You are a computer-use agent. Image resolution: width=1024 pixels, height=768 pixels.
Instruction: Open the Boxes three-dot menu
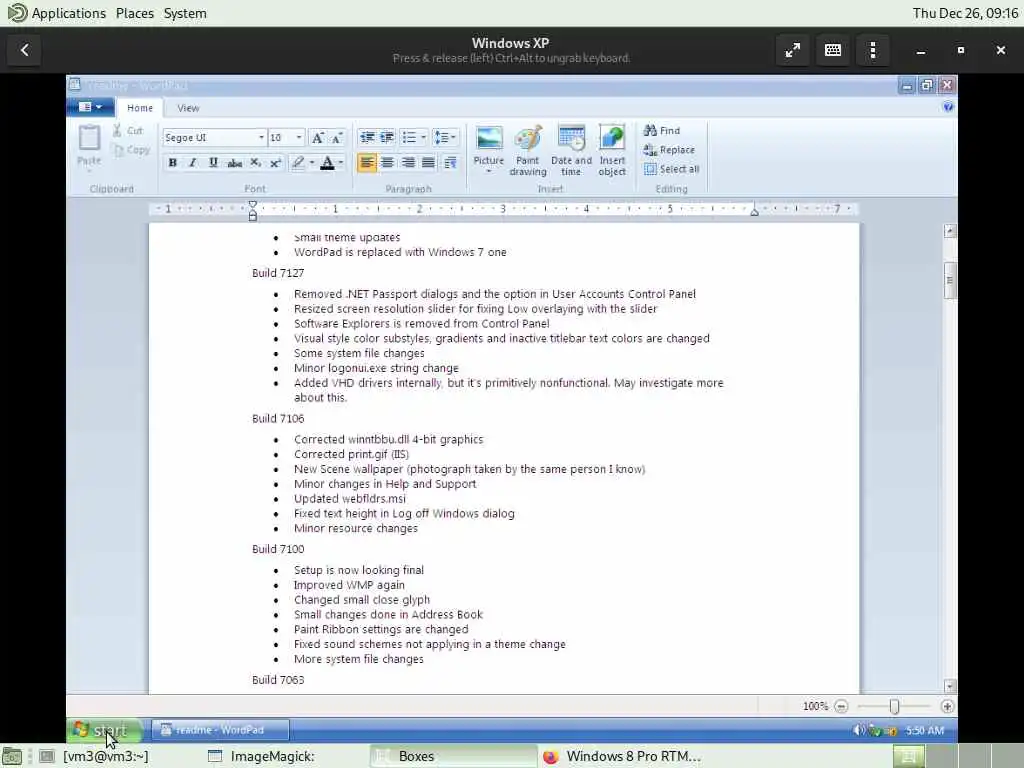[x=873, y=50]
